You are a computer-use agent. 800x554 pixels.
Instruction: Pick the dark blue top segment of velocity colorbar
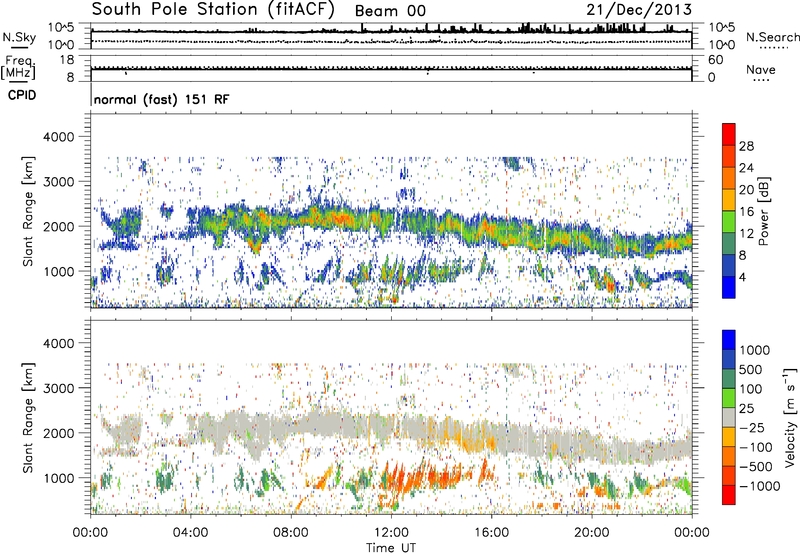pos(729,340)
